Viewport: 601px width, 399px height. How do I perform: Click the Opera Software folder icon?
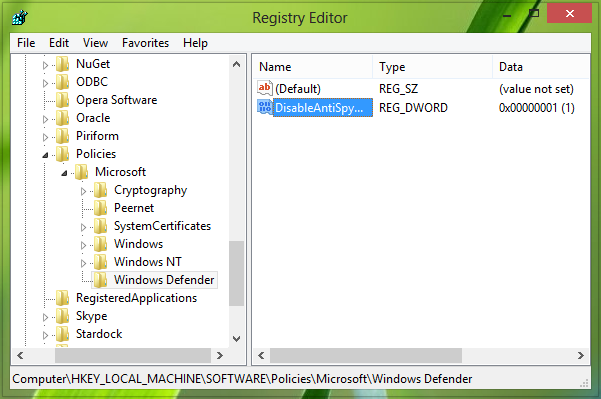coord(62,100)
